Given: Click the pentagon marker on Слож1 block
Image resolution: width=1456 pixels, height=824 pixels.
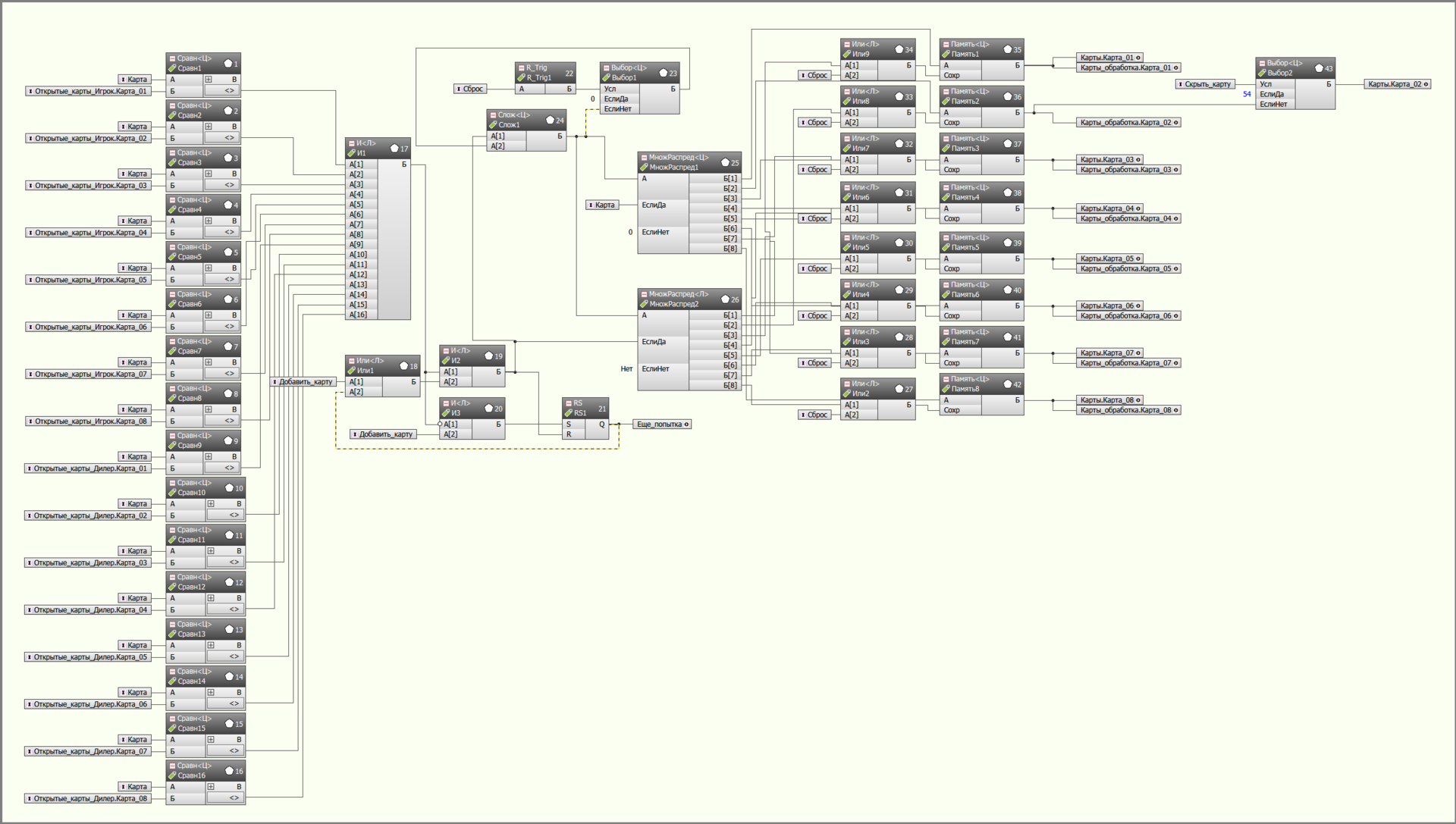Looking at the screenshot, I should [x=551, y=120].
